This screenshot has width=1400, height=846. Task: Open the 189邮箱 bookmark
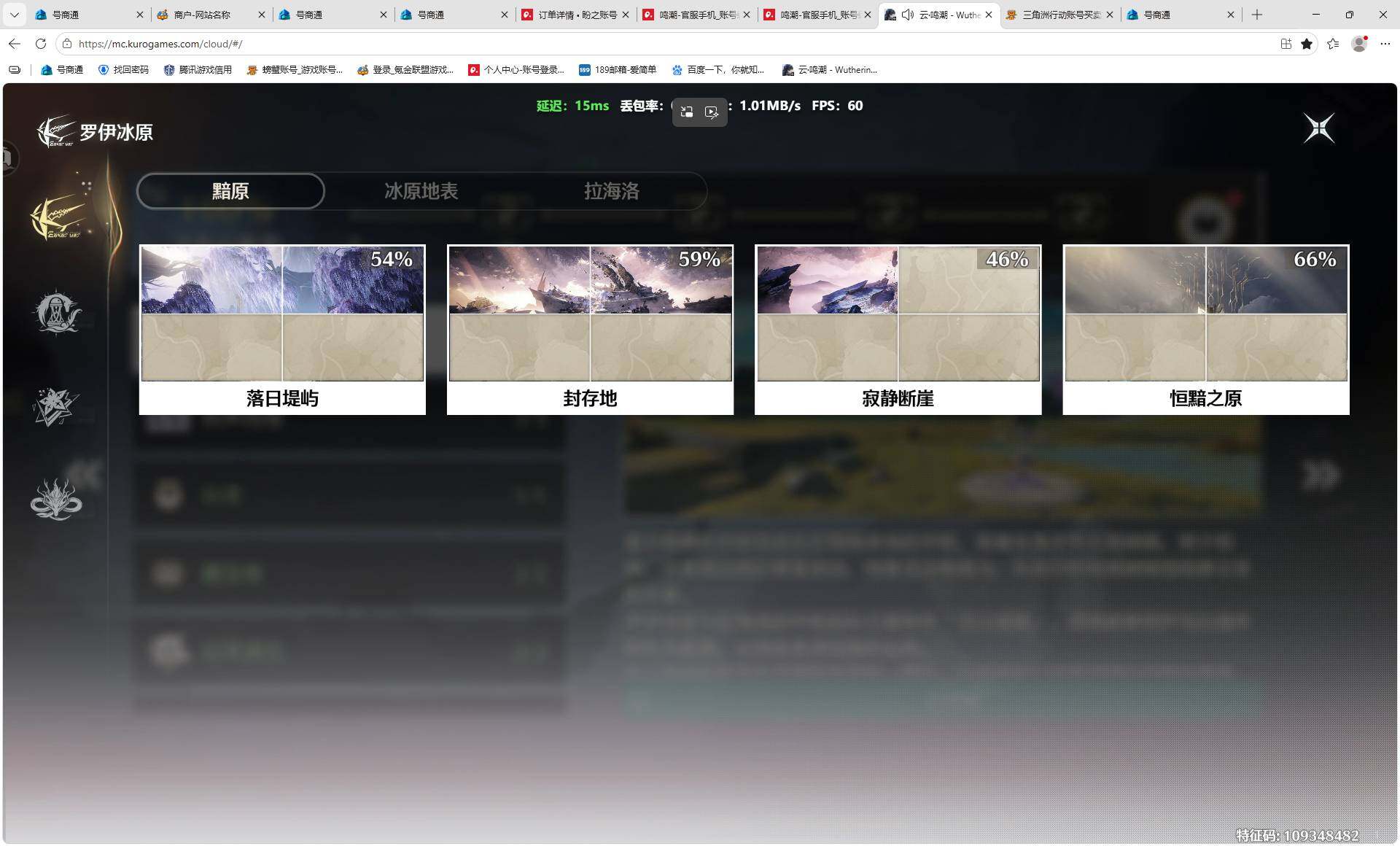(618, 70)
